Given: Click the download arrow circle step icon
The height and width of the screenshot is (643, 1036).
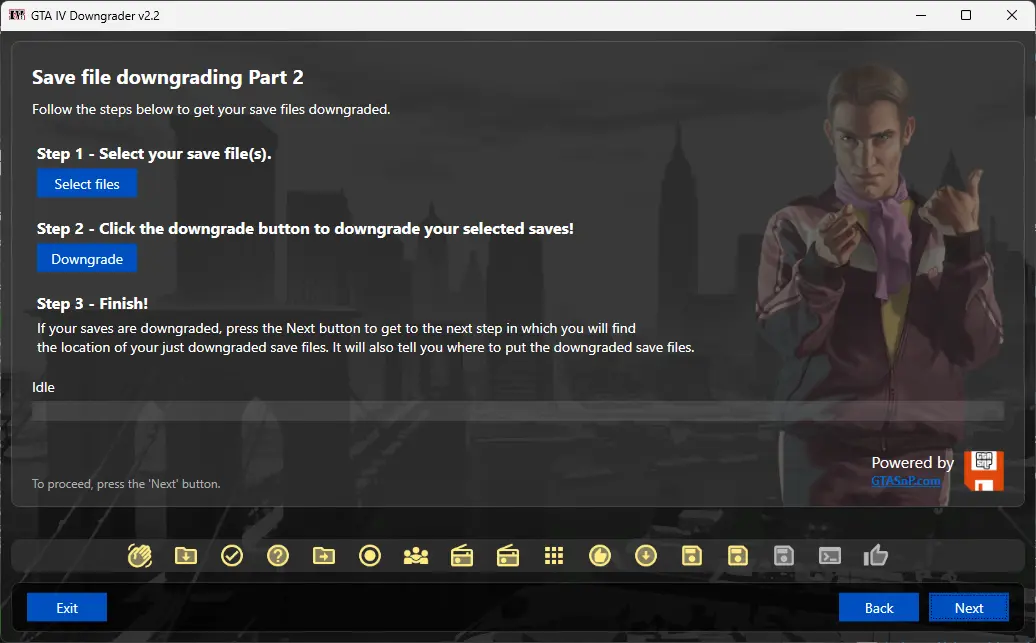Looking at the screenshot, I should 646,556.
